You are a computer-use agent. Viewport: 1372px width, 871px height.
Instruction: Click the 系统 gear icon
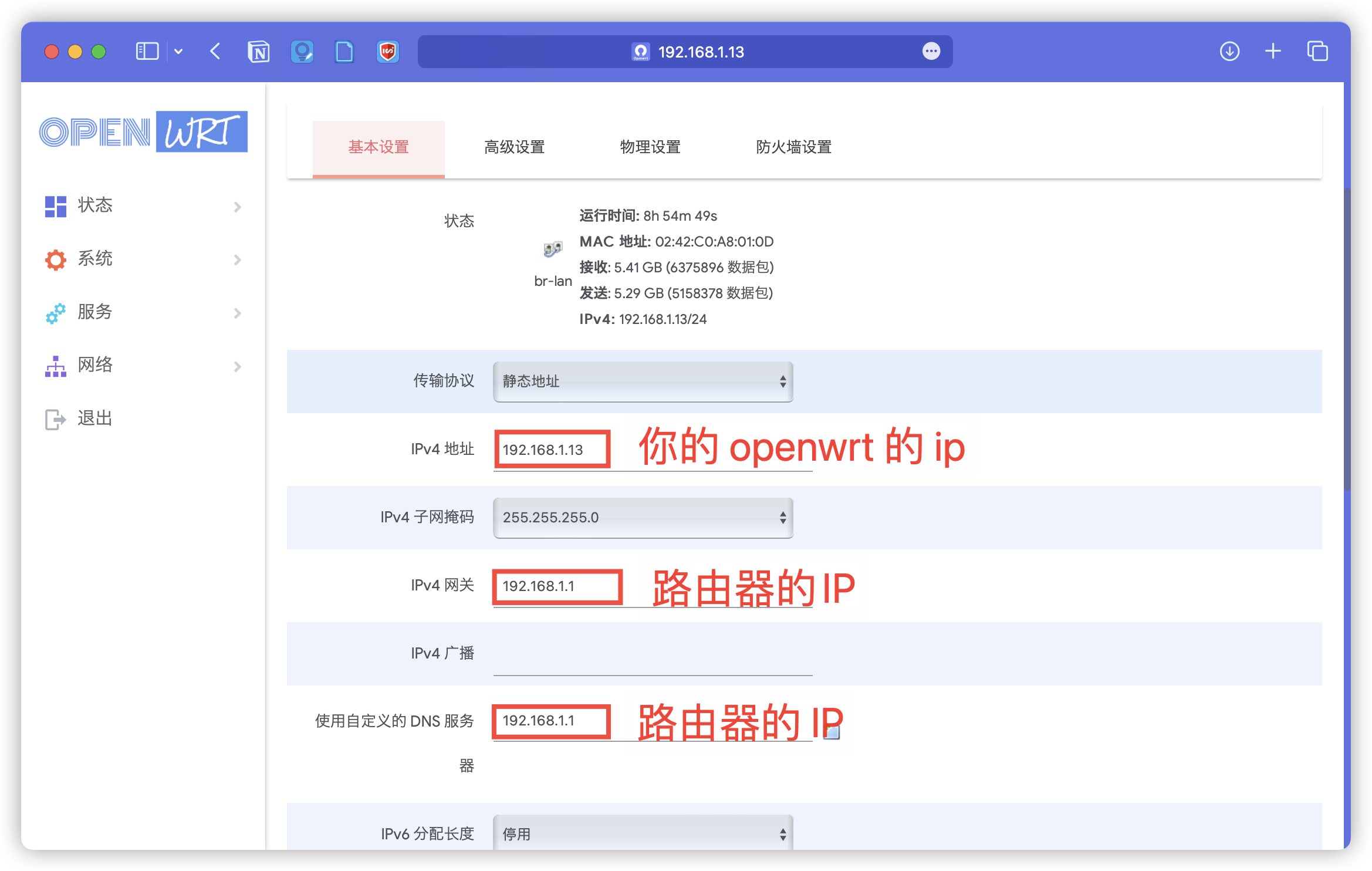pyautogui.click(x=56, y=259)
